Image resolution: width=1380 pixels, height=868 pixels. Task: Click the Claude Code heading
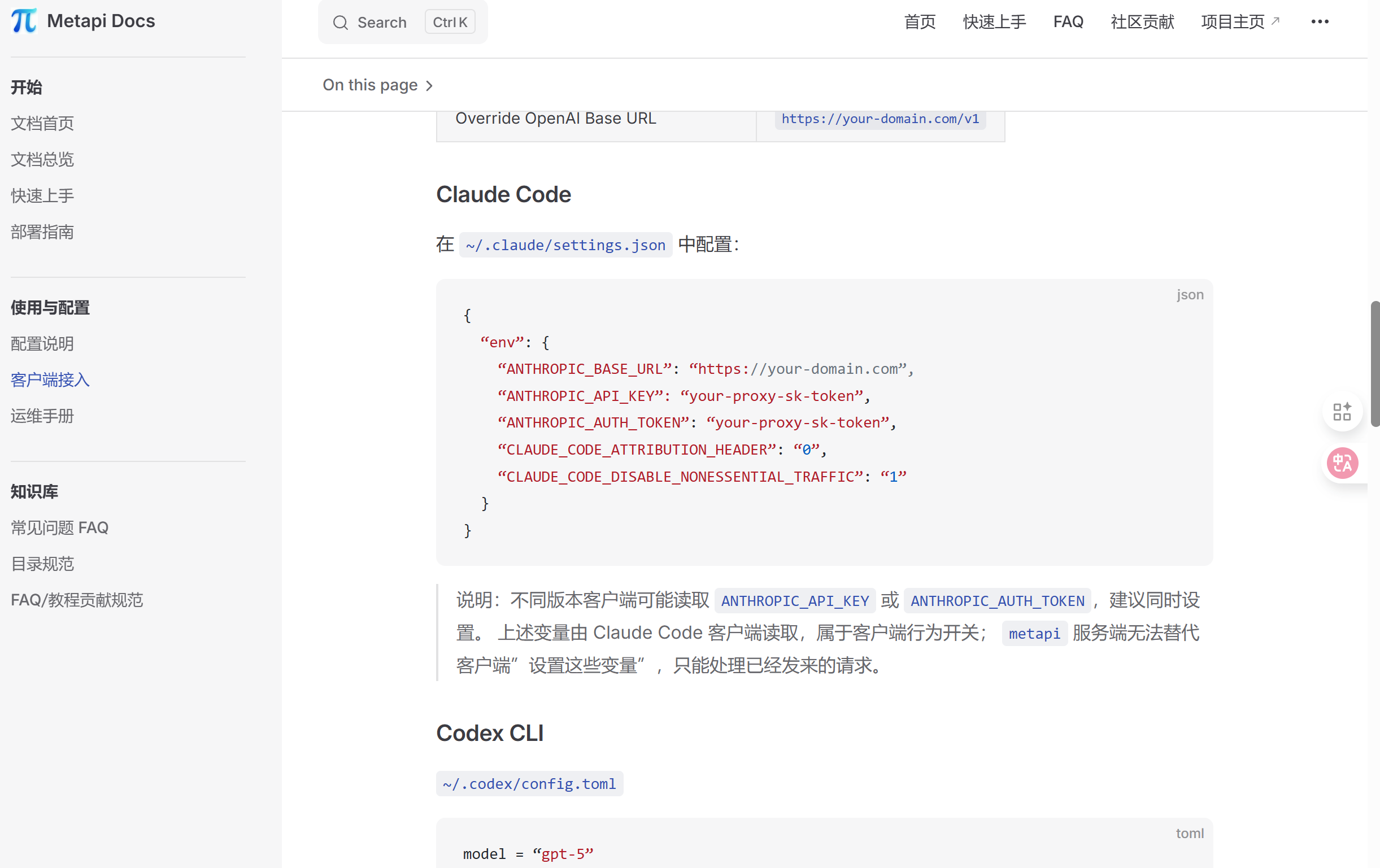[503, 195]
